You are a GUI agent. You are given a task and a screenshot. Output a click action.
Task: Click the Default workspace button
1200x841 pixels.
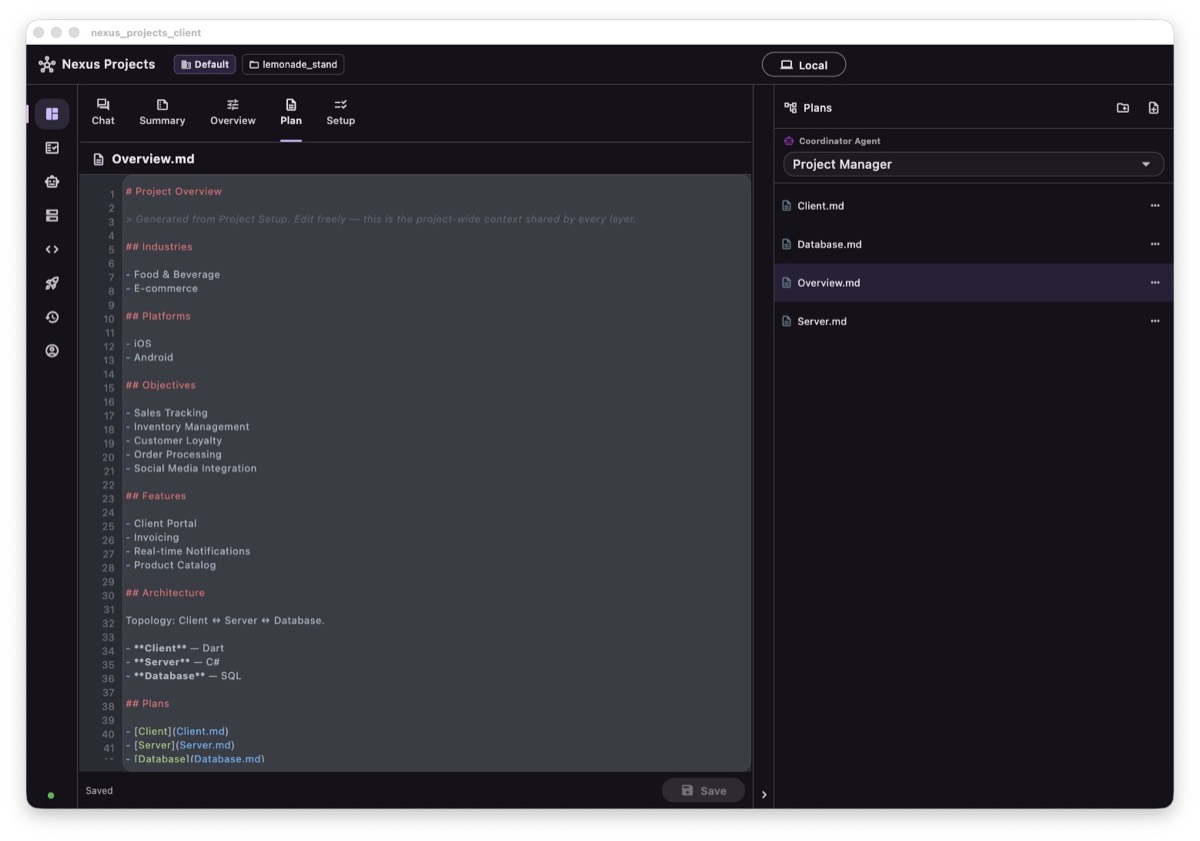[x=205, y=65]
